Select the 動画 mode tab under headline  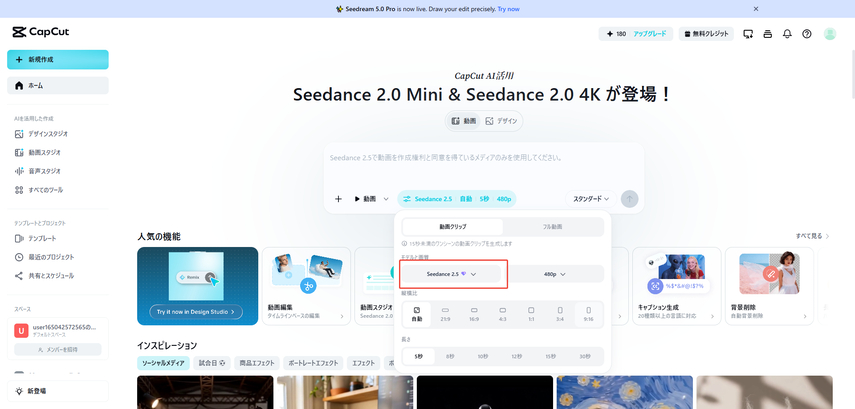click(x=463, y=121)
